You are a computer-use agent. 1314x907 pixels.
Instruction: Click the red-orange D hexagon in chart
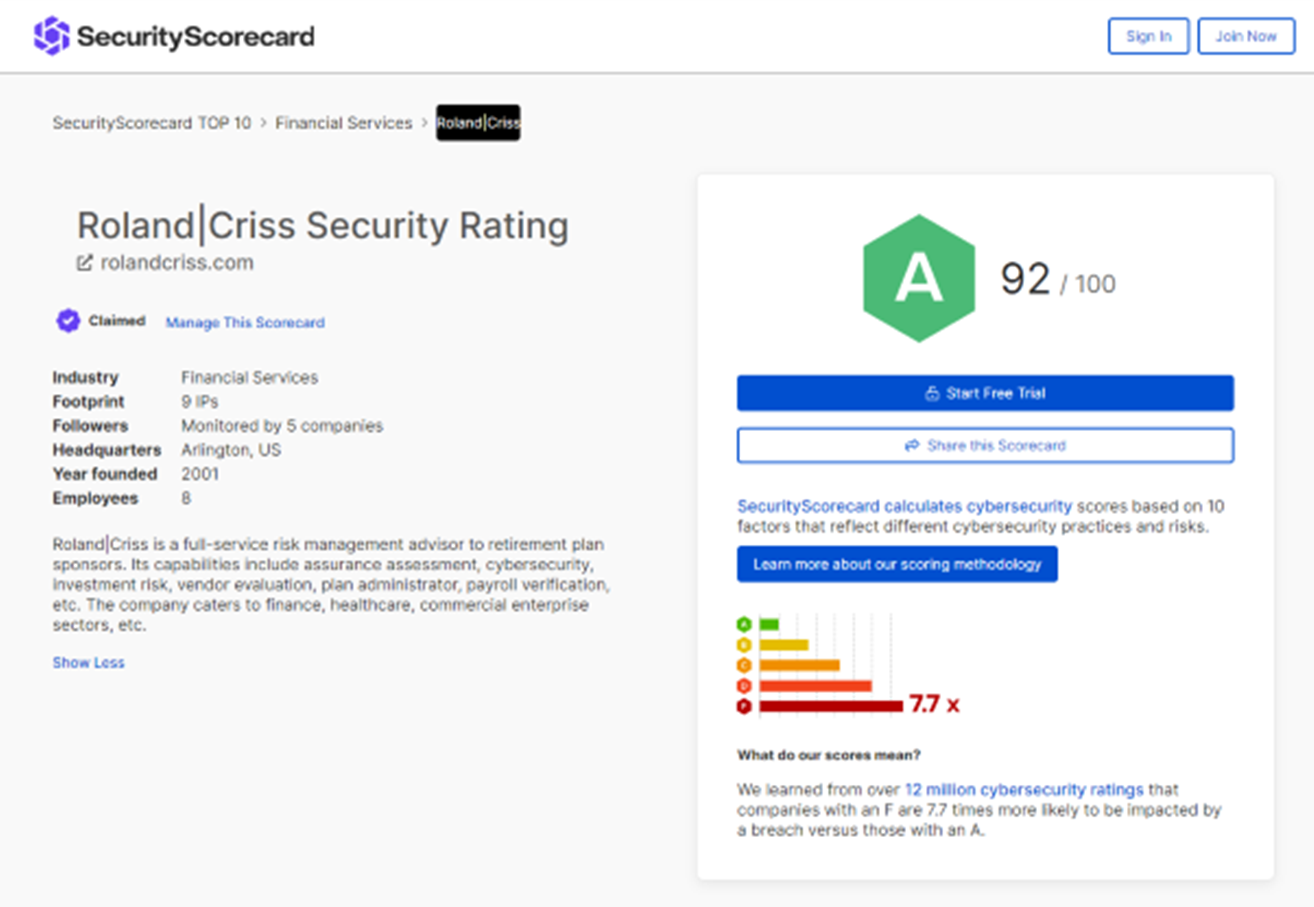(744, 686)
